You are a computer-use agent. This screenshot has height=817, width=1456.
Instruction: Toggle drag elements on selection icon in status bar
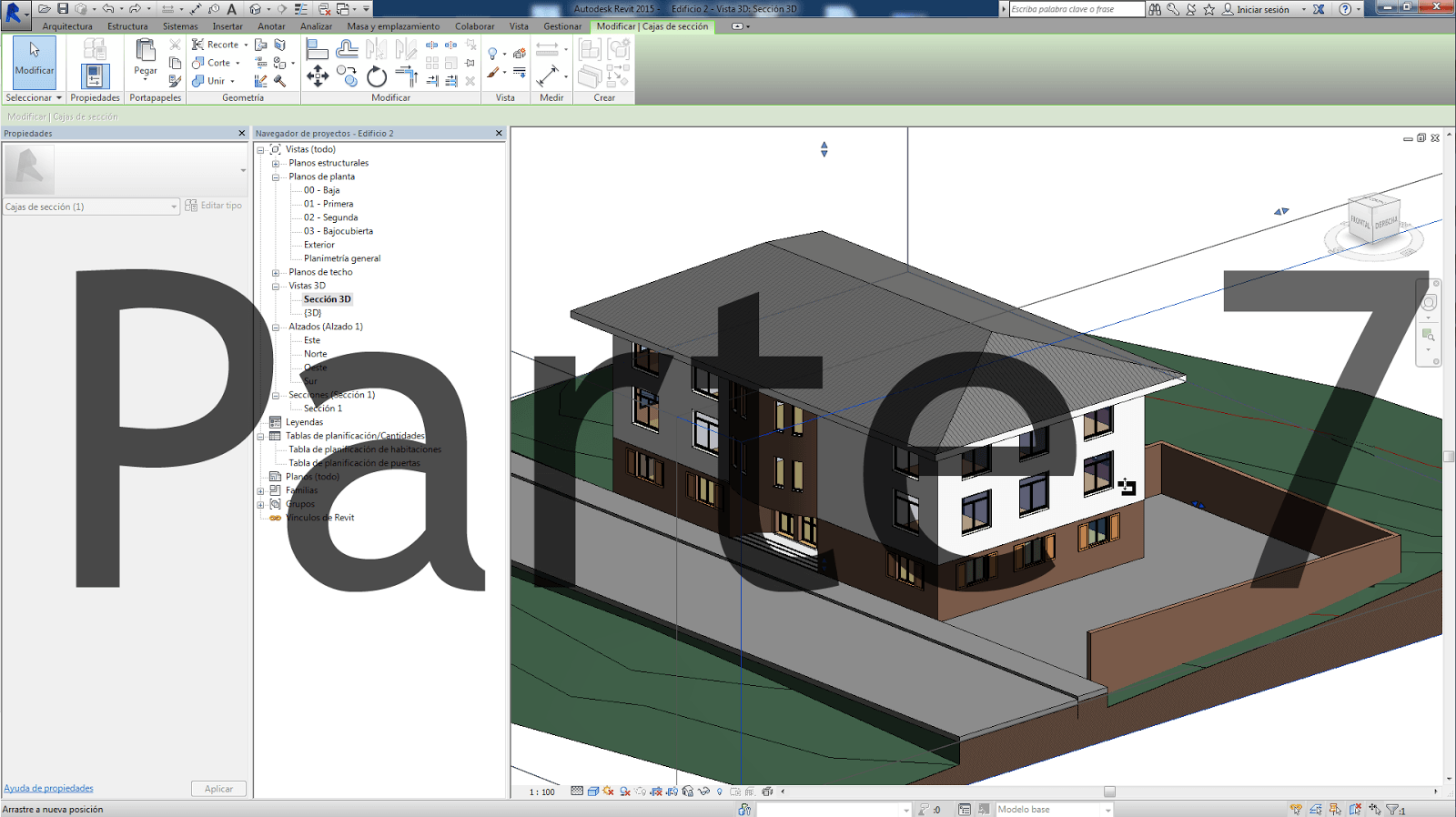pos(1374,810)
